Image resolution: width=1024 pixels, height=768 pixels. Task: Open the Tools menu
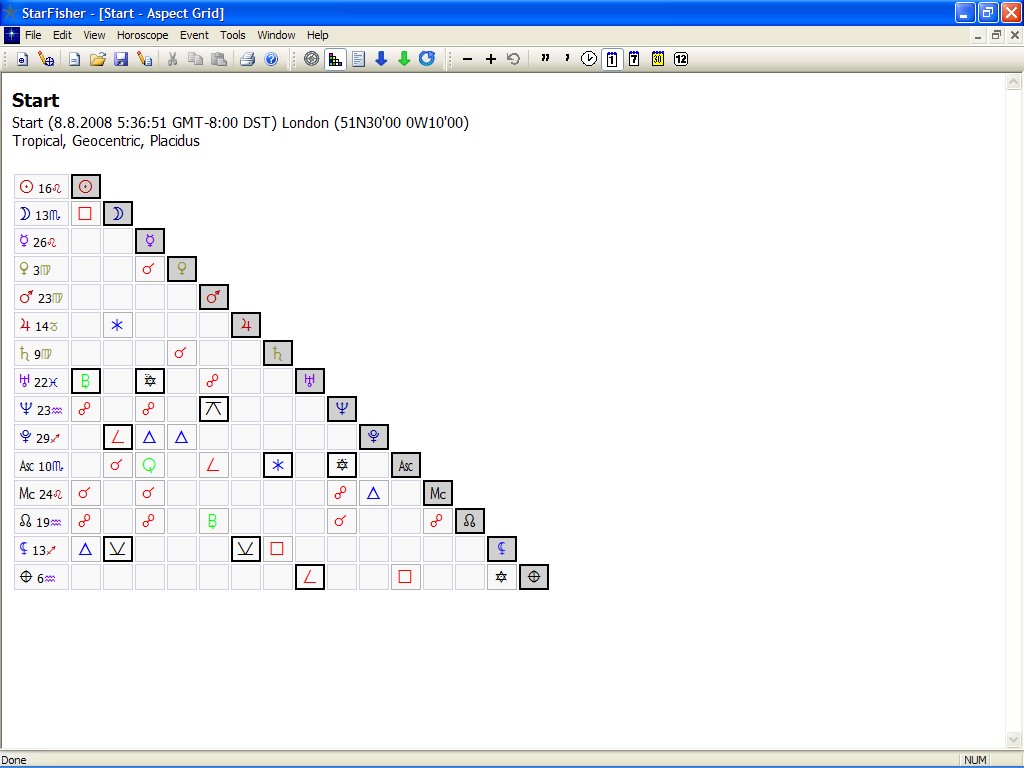click(232, 35)
